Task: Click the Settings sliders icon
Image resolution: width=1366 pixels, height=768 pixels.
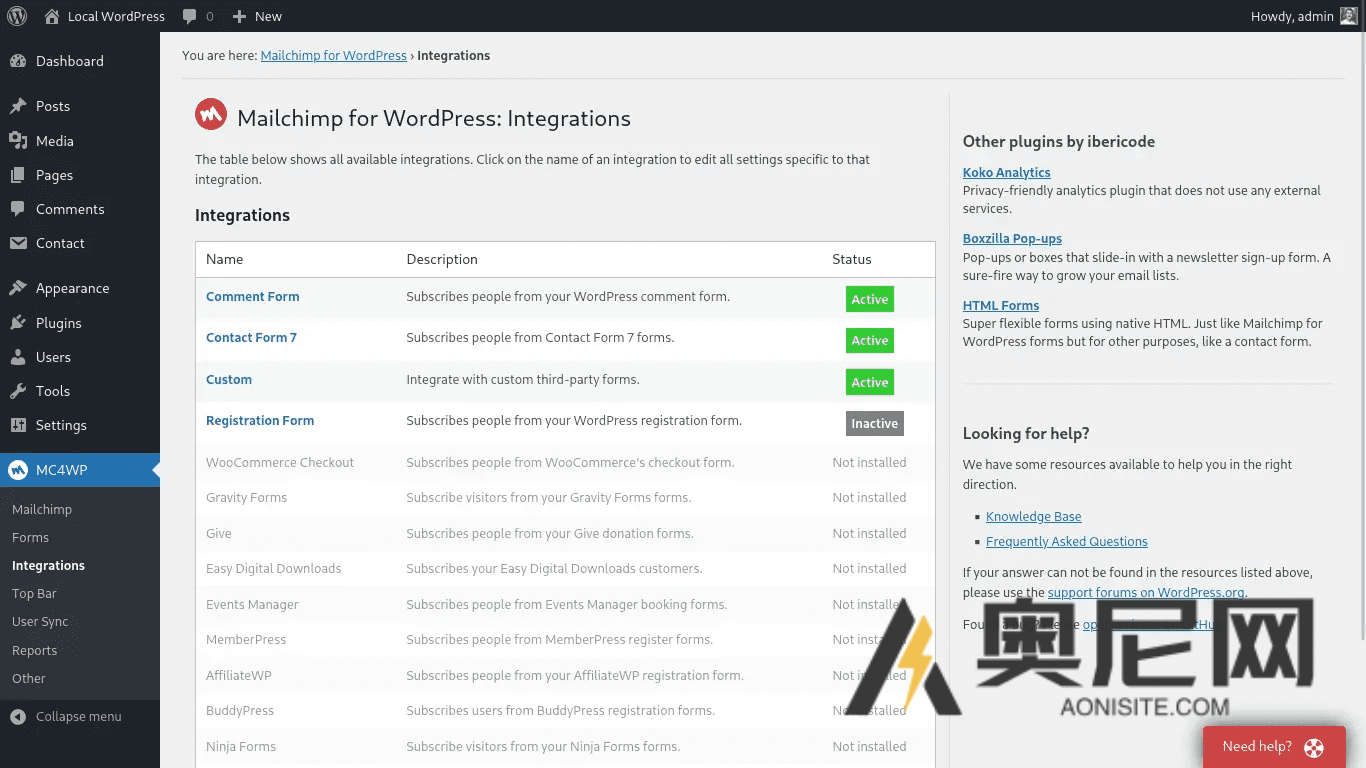Action: [18, 425]
